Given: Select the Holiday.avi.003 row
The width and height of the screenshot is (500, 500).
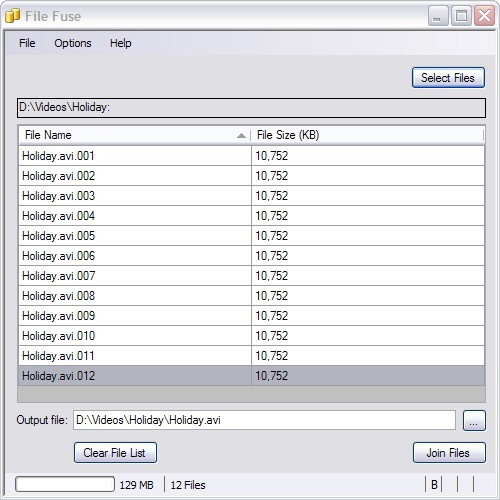Looking at the screenshot, I should (251, 196).
